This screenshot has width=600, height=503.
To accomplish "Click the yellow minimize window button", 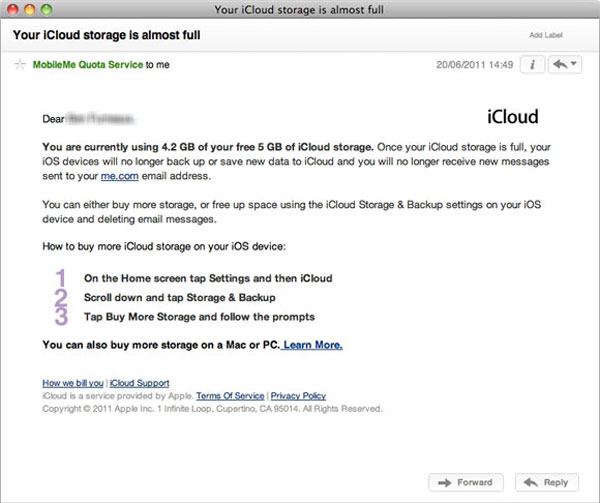I will pos(30,9).
